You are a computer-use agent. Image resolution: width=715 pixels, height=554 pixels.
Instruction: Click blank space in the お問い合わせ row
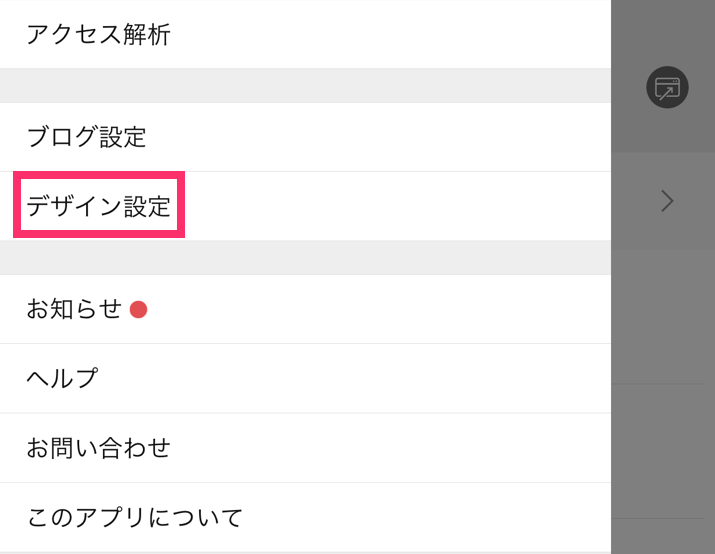coord(388,448)
